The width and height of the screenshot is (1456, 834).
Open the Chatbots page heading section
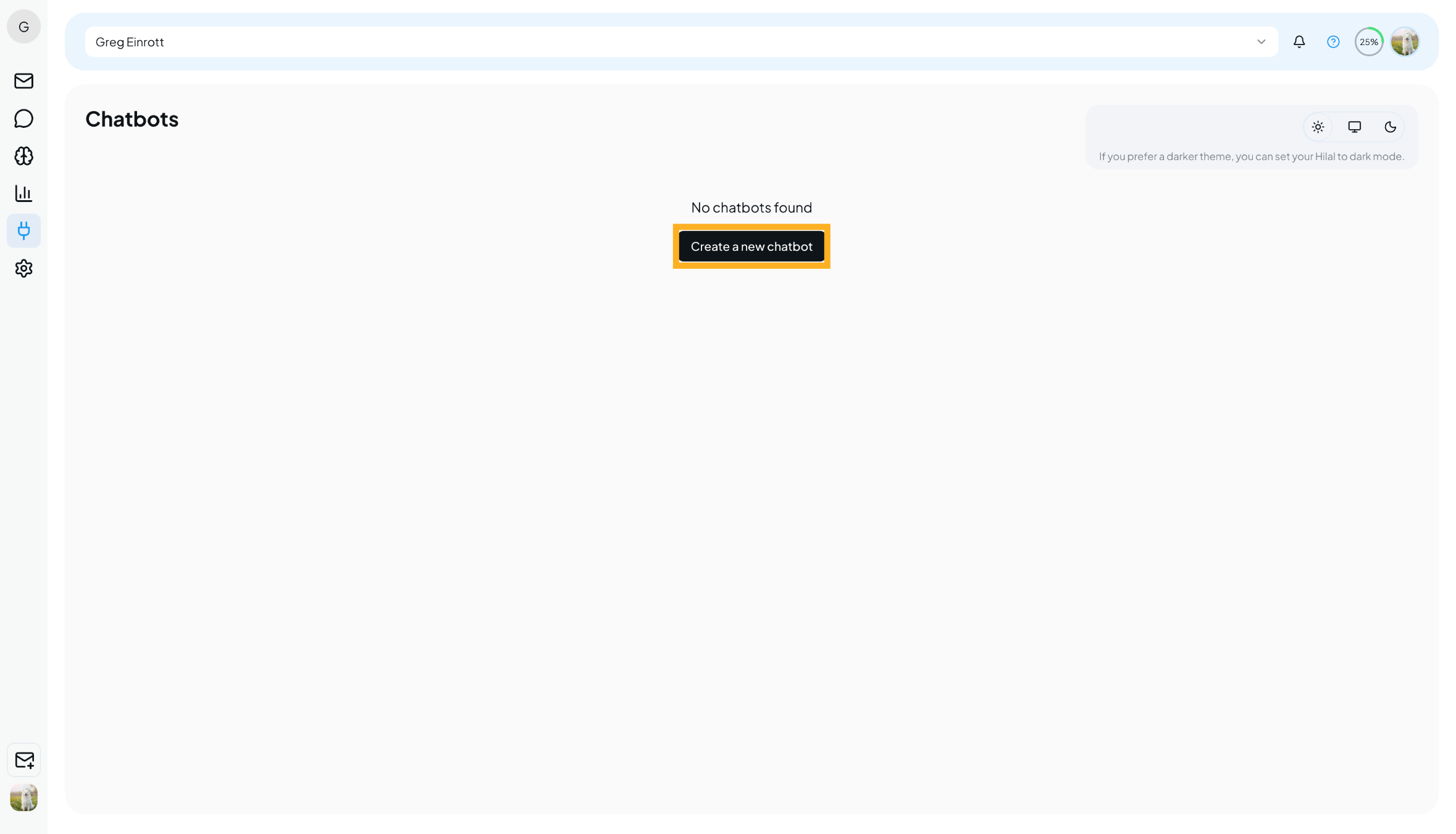[132, 119]
